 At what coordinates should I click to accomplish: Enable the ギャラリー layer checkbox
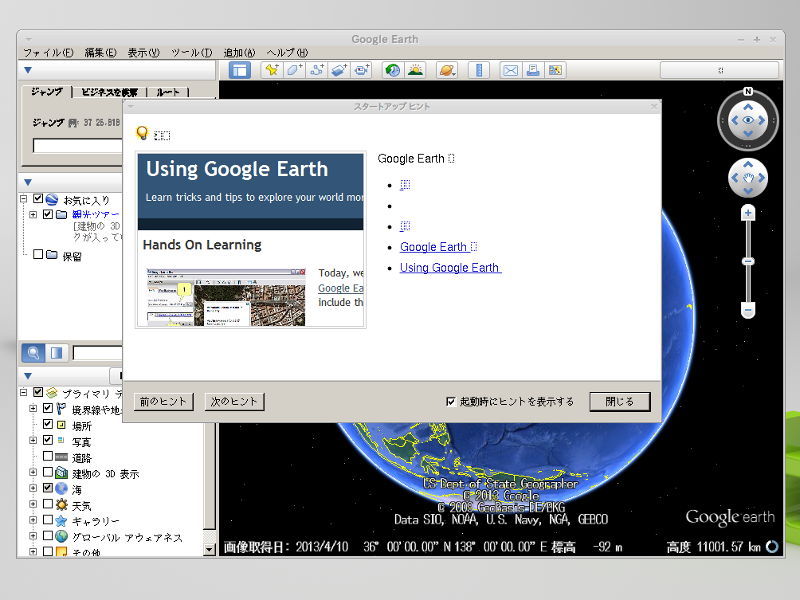pyautogui.click(x=48, y=520)
